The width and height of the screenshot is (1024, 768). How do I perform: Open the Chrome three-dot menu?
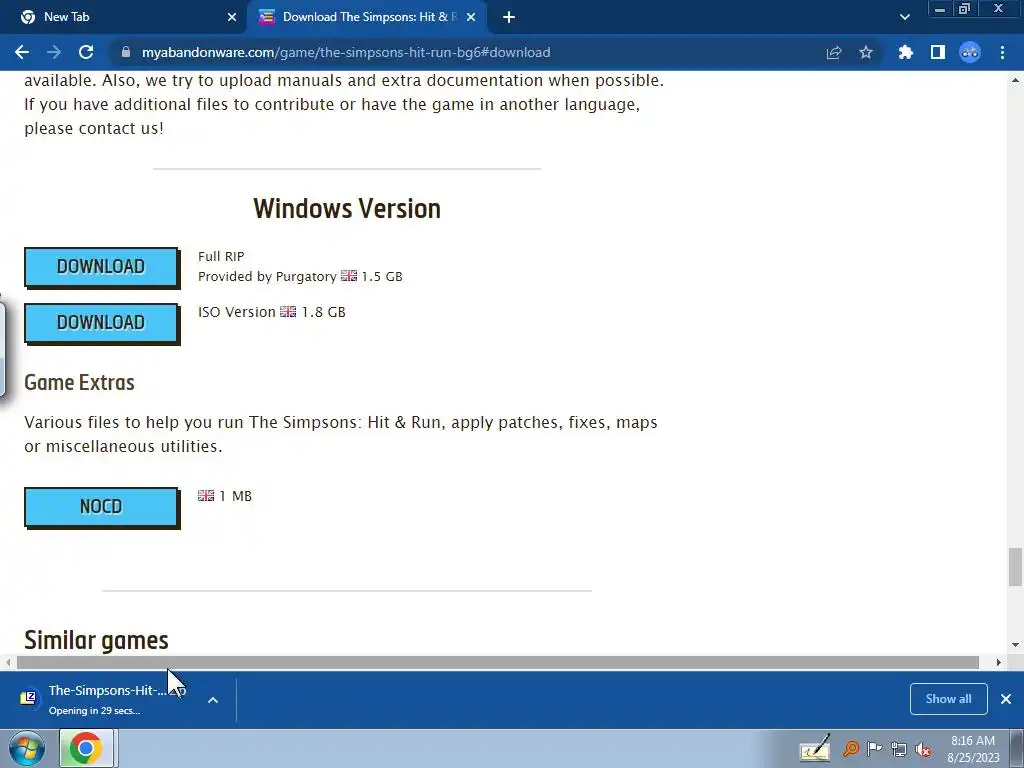[x=1002, y=52]
